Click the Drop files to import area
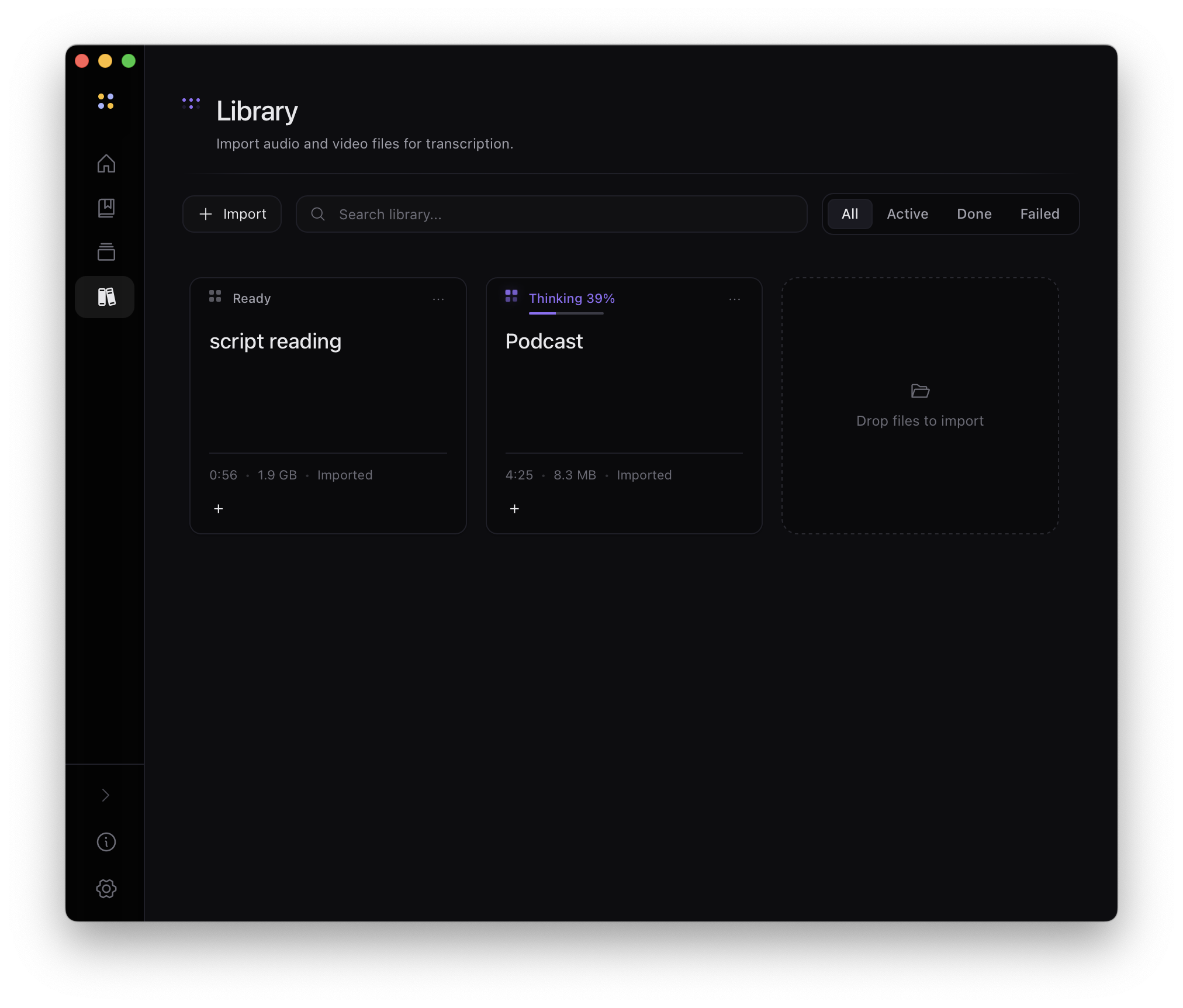The width and height of the screenshot is (1183, 1008). [x=920, y=406]
